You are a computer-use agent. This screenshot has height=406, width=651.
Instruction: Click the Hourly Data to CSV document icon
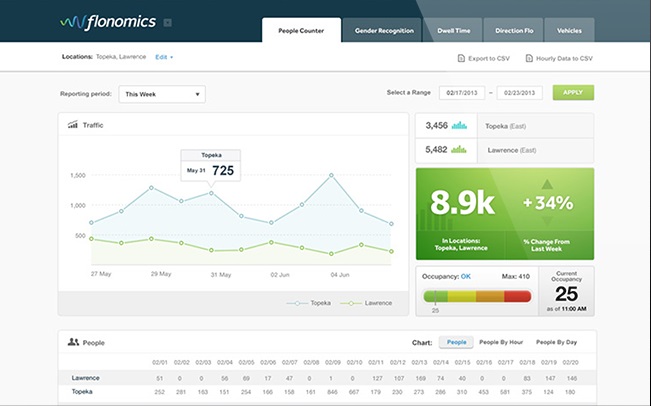[x=528, y=58]
